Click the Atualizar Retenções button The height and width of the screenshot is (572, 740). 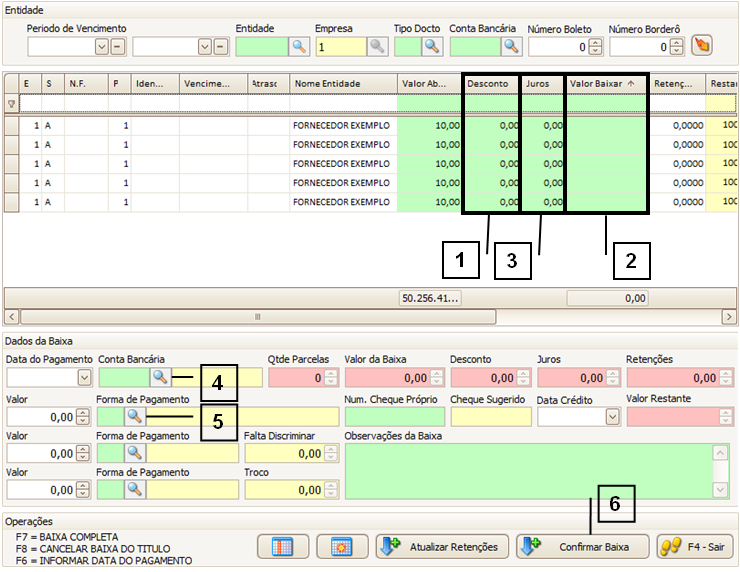[441, 546]
